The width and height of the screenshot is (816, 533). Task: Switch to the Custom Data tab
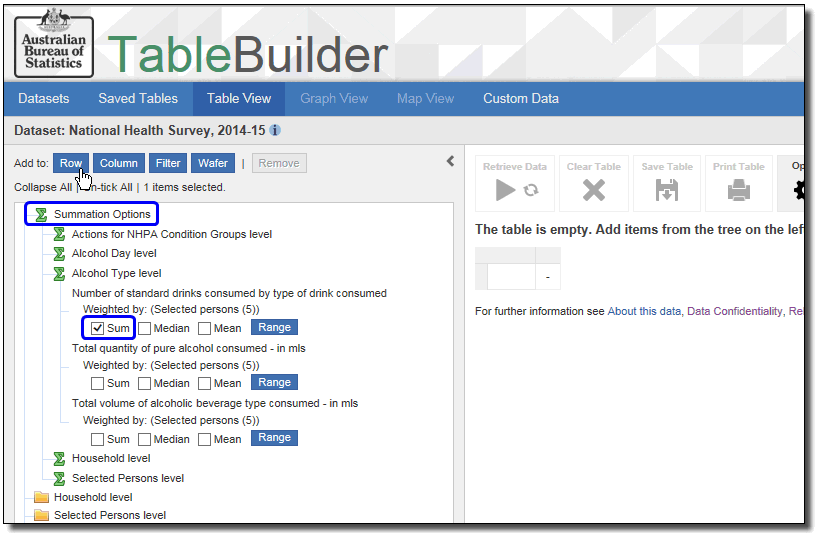(520, 98)
